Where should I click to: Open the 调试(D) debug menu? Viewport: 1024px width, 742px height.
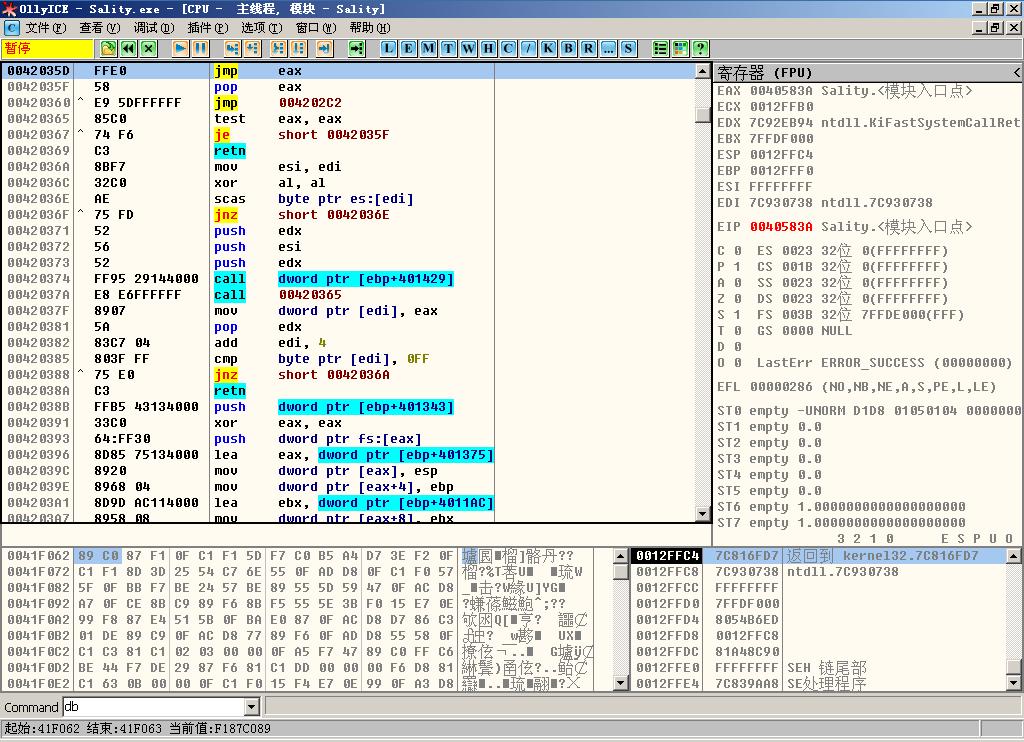[x=153, y=28]
